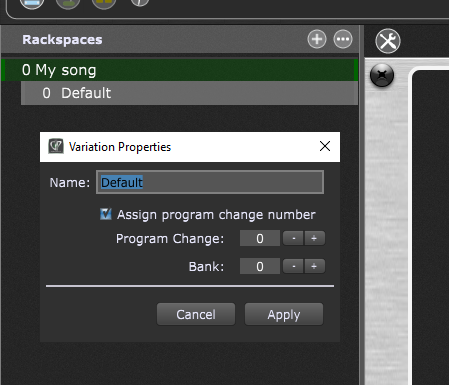The image size is (449, 385).
Task: Click the Name text field
Action: click(210, 182)
